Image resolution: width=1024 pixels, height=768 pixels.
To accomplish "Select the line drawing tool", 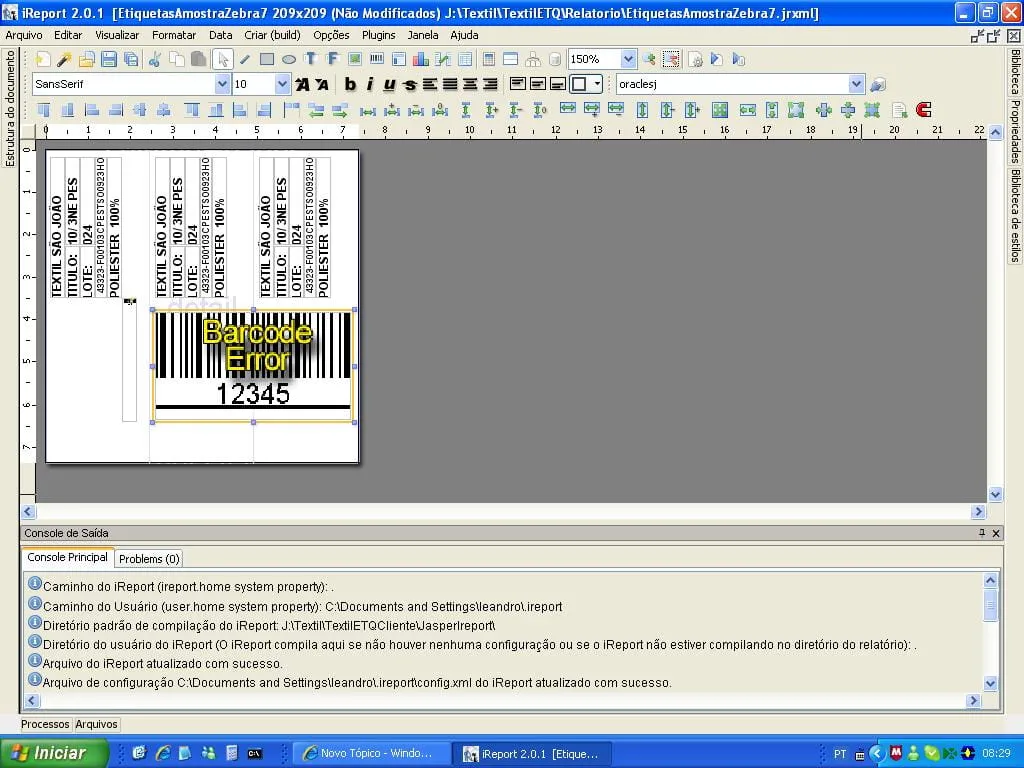I will [245, 60].
